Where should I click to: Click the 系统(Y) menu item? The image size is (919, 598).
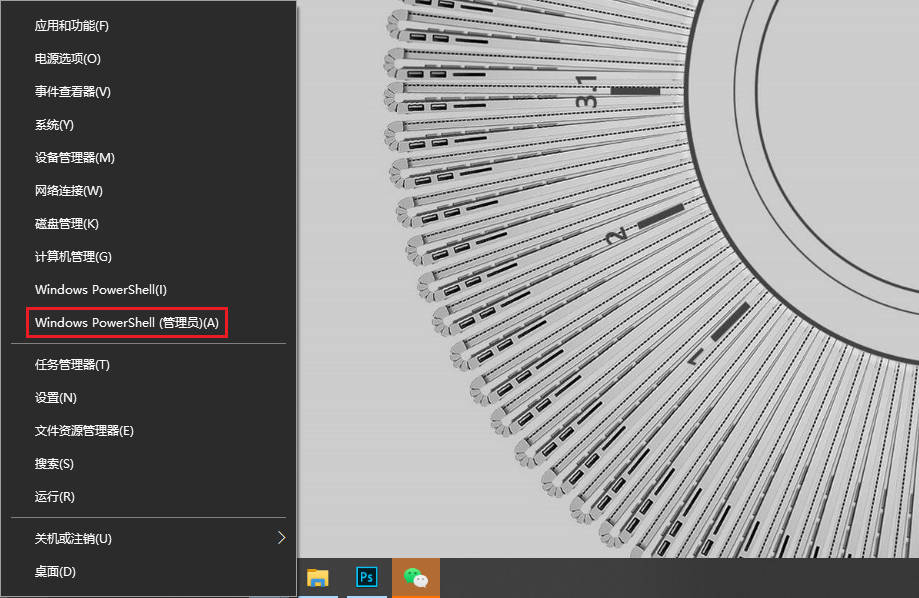[148, 125]
